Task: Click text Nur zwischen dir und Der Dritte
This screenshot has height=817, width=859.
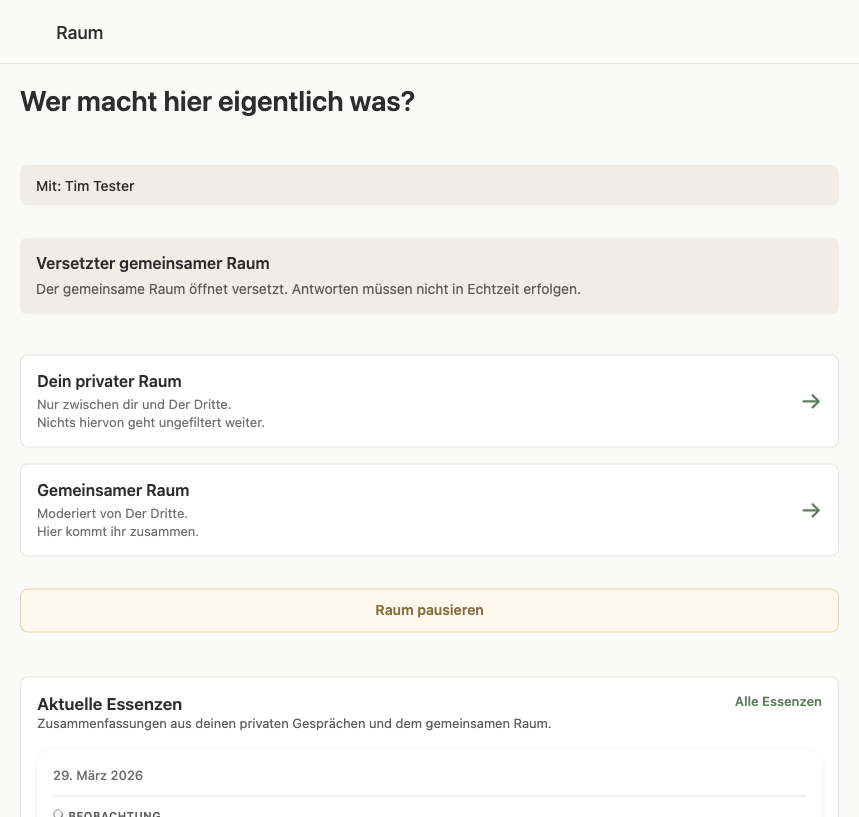Action: pos(134,404)
